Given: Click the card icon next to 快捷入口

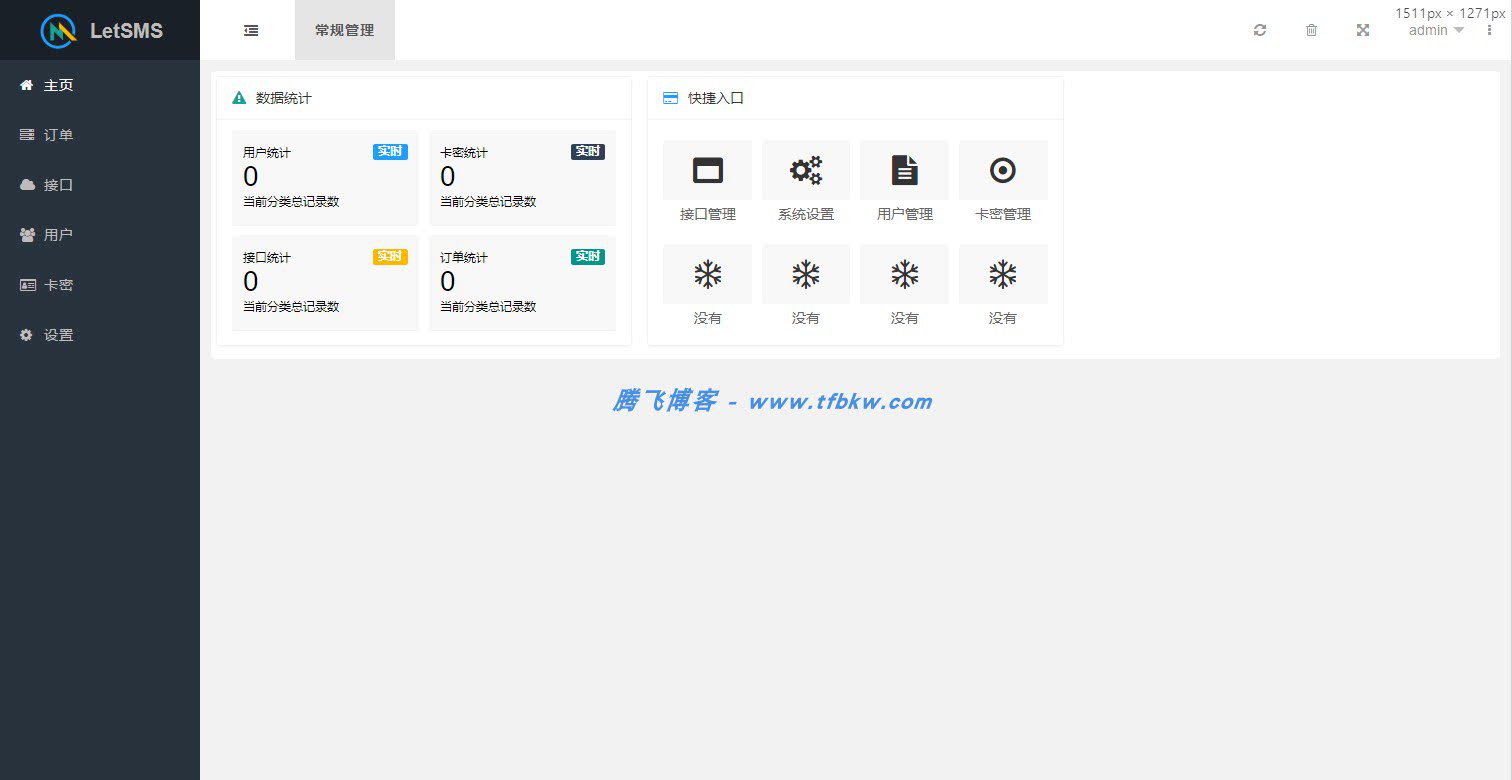Looking at the screenshot, I should pyautogui.click(x=670, y=98).
